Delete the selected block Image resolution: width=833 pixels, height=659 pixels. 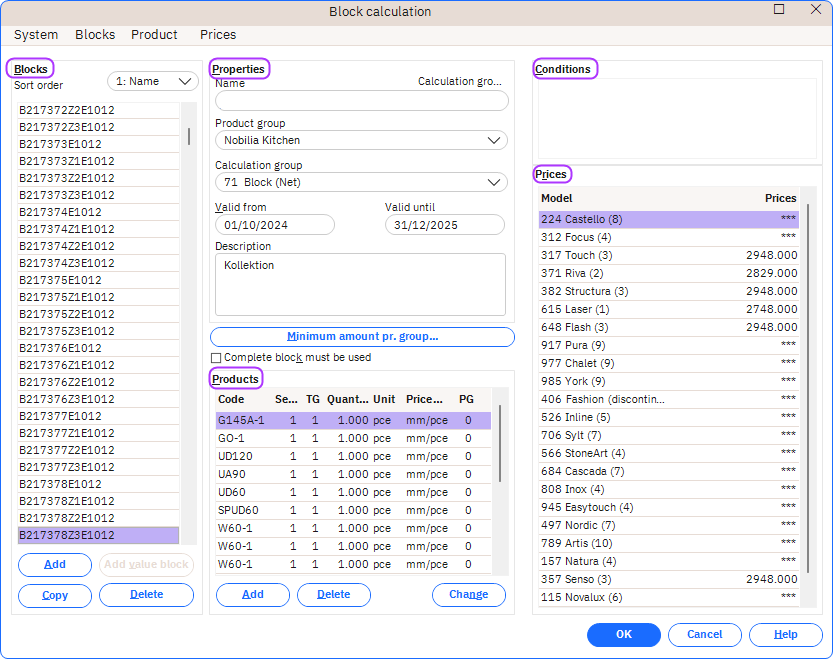(146, 596)
